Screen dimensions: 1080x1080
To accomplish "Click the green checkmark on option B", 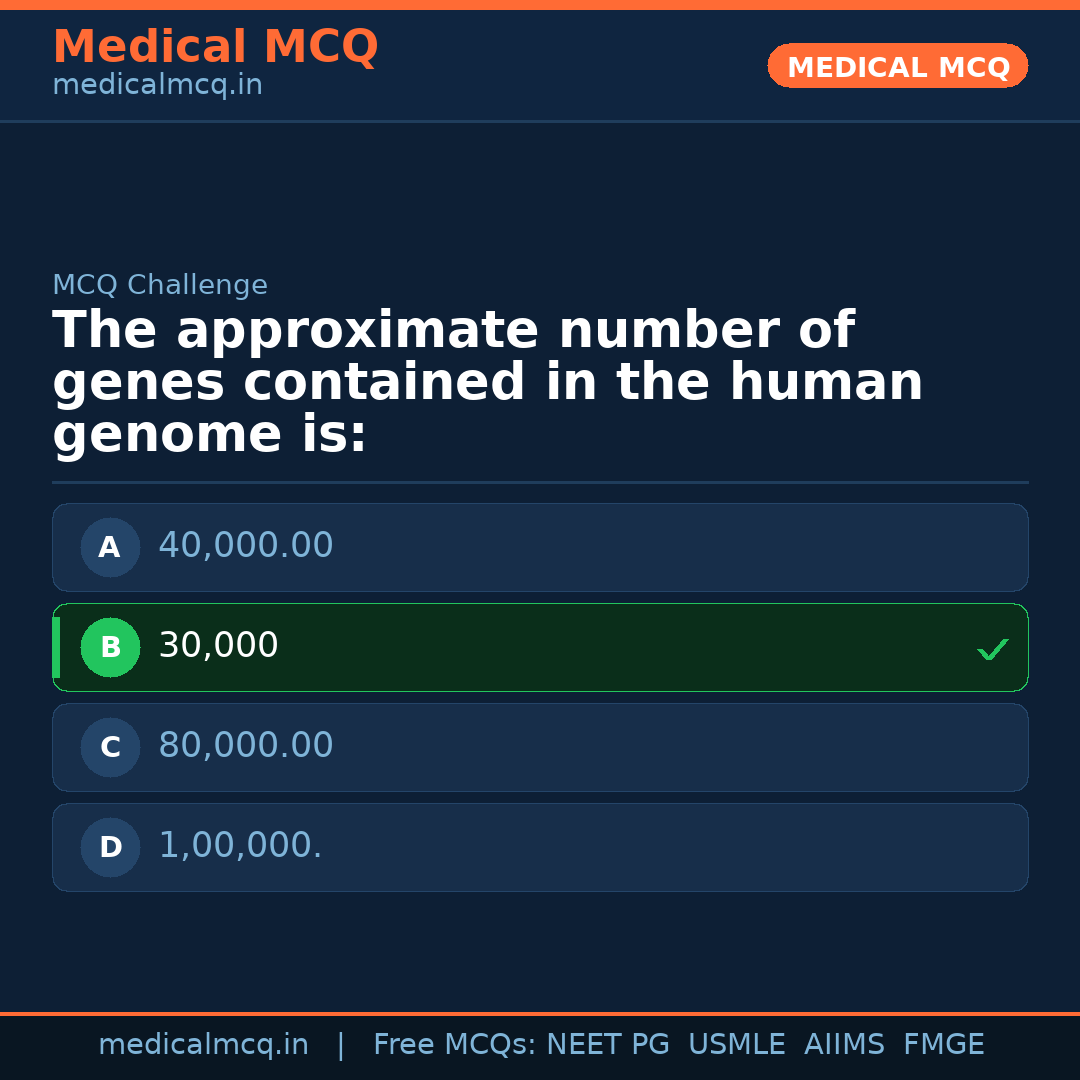I will pyautogui.click(x=992, y=649).
